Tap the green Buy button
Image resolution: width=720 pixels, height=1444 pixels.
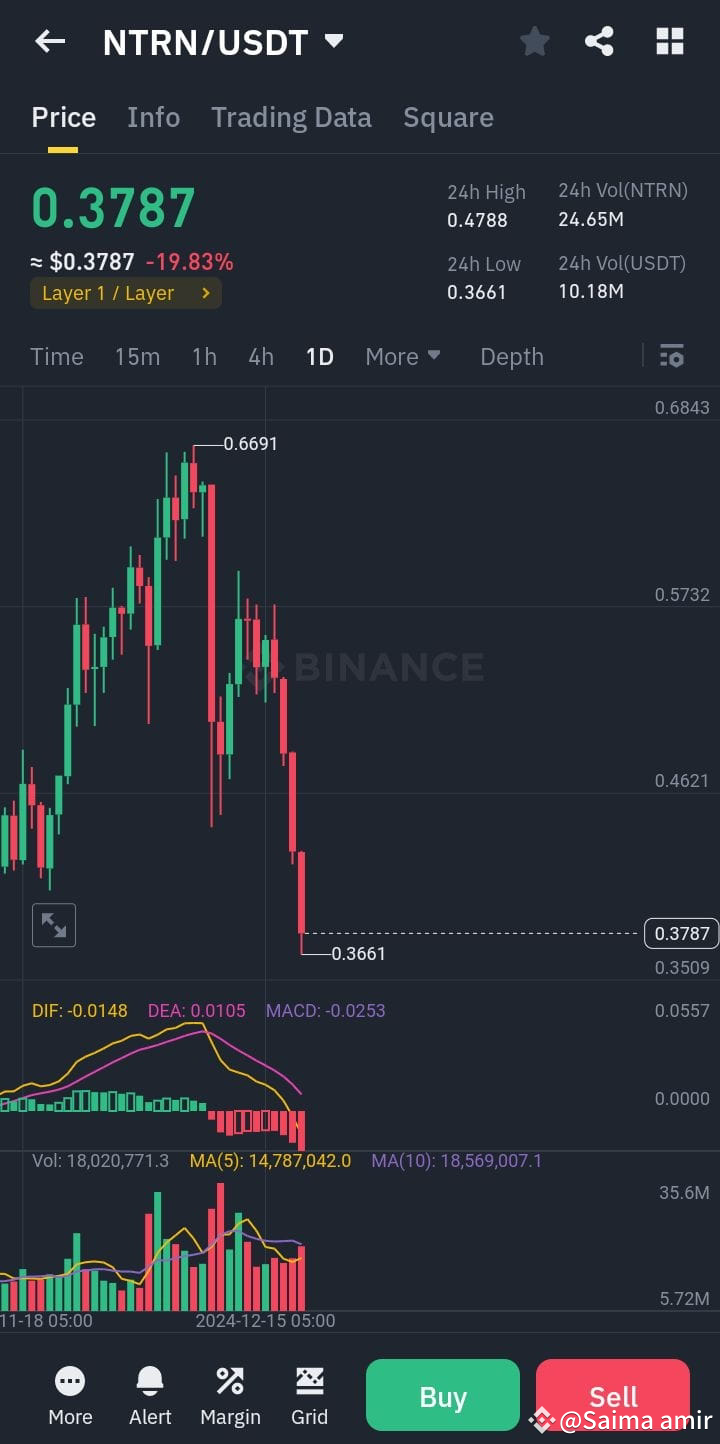pyautogui.click(x=442, y=1395)
